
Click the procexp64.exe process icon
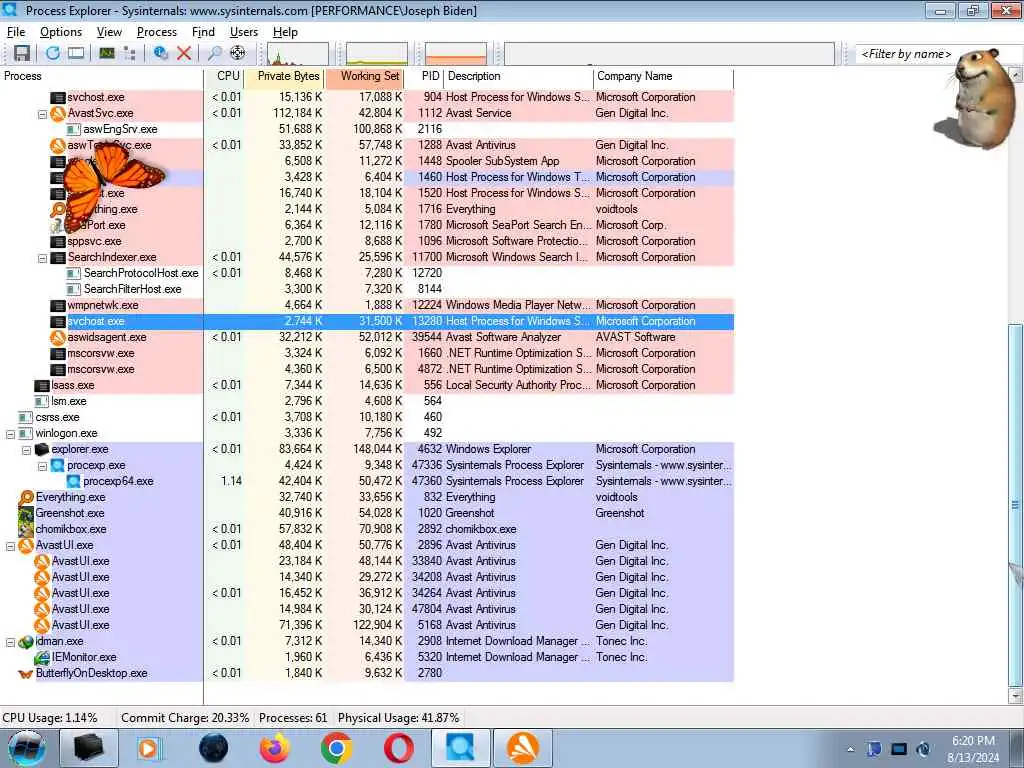pyautogui.click(x=73, y=481)
